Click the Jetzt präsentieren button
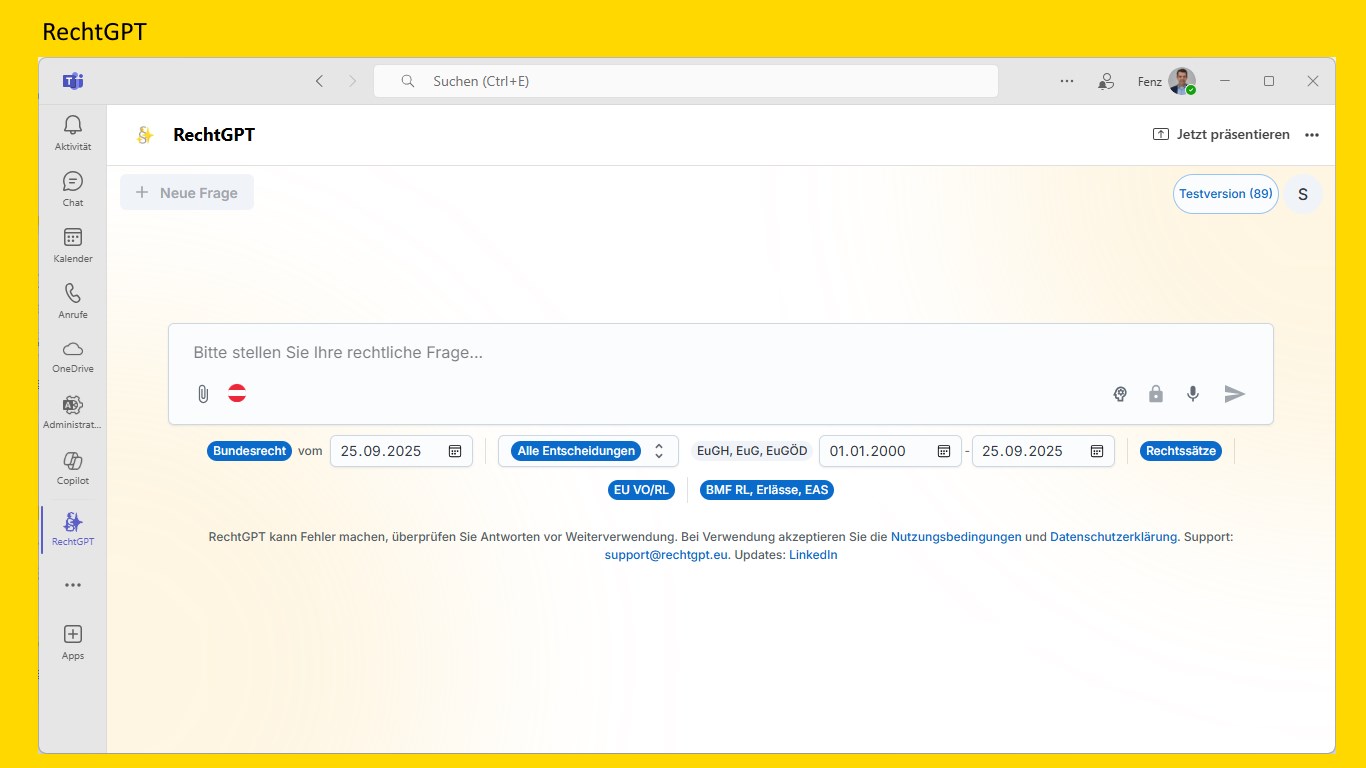Viewport: 1366px width, 768px height. [x=1222, y=135]
